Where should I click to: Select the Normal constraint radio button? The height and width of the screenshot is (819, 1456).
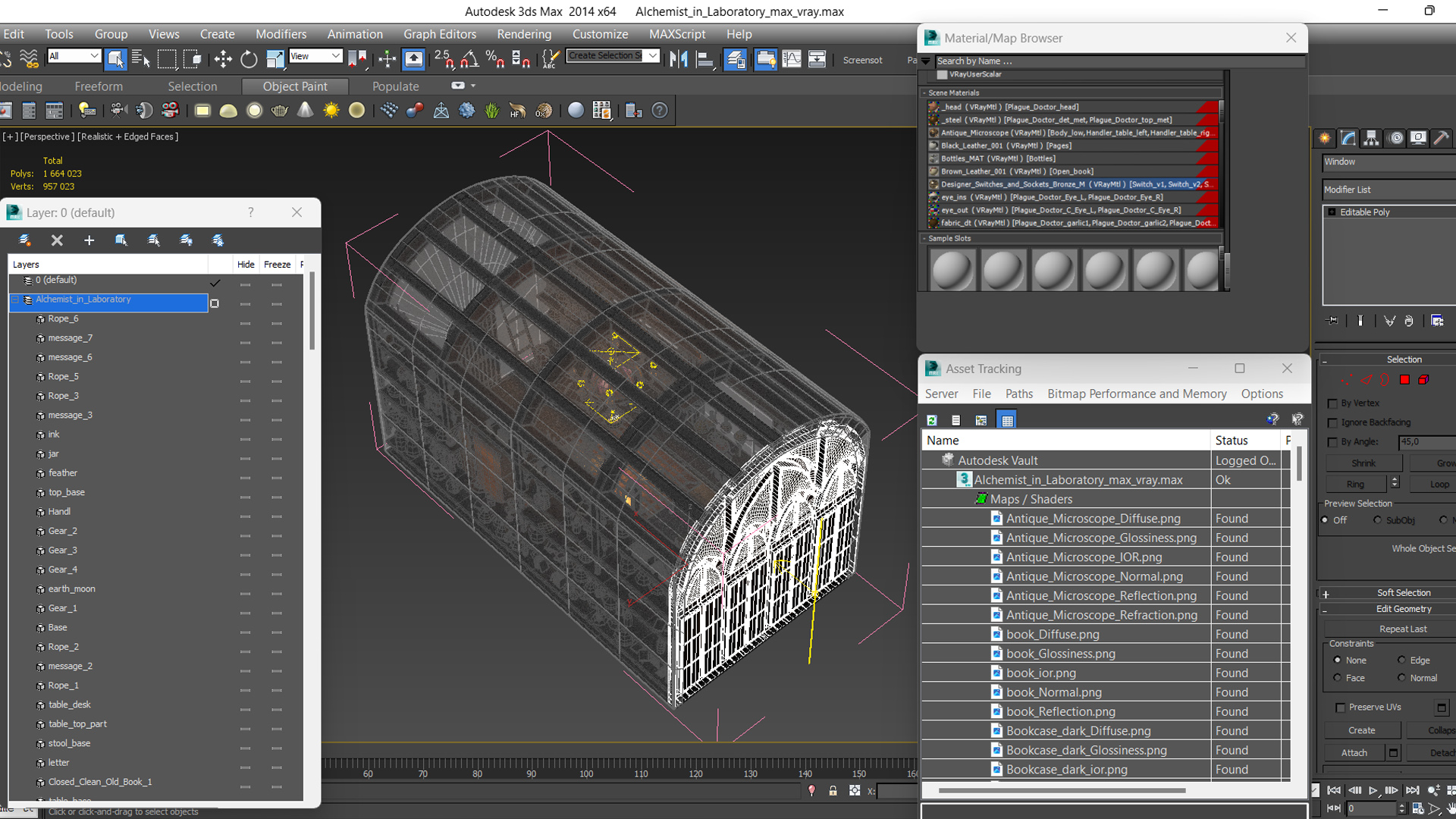point(1401,678)
